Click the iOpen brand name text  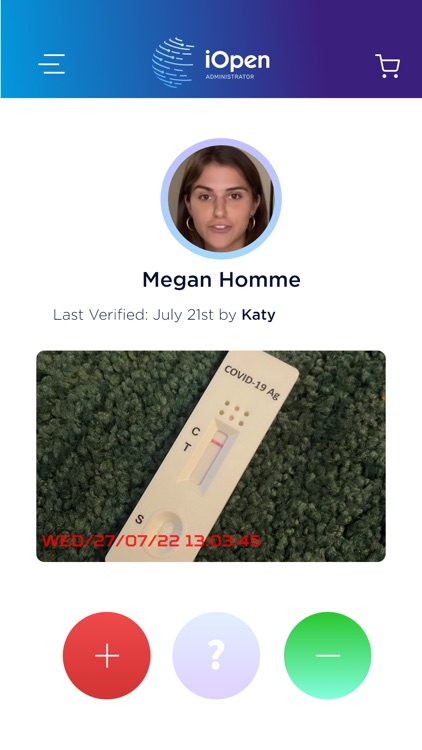click(x=237, y=61)
